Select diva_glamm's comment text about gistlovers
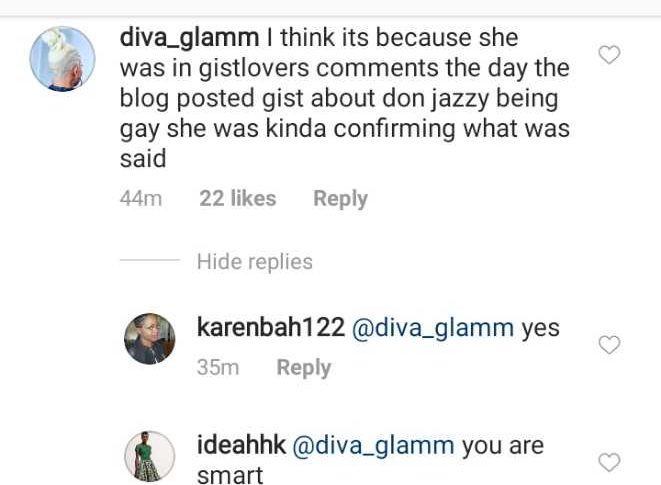661x485 pixels. (345, 98)
